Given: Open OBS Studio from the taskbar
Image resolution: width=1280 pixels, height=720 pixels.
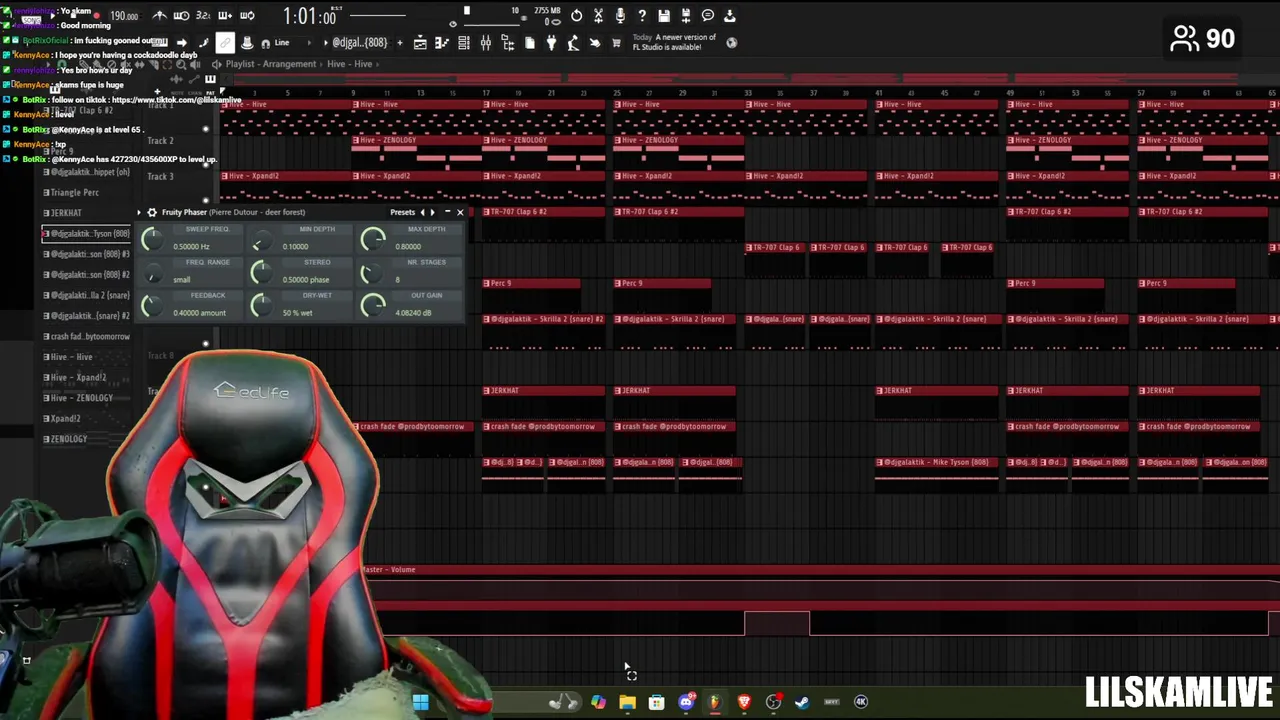Looking at the screenshot, I should point(773,702).
